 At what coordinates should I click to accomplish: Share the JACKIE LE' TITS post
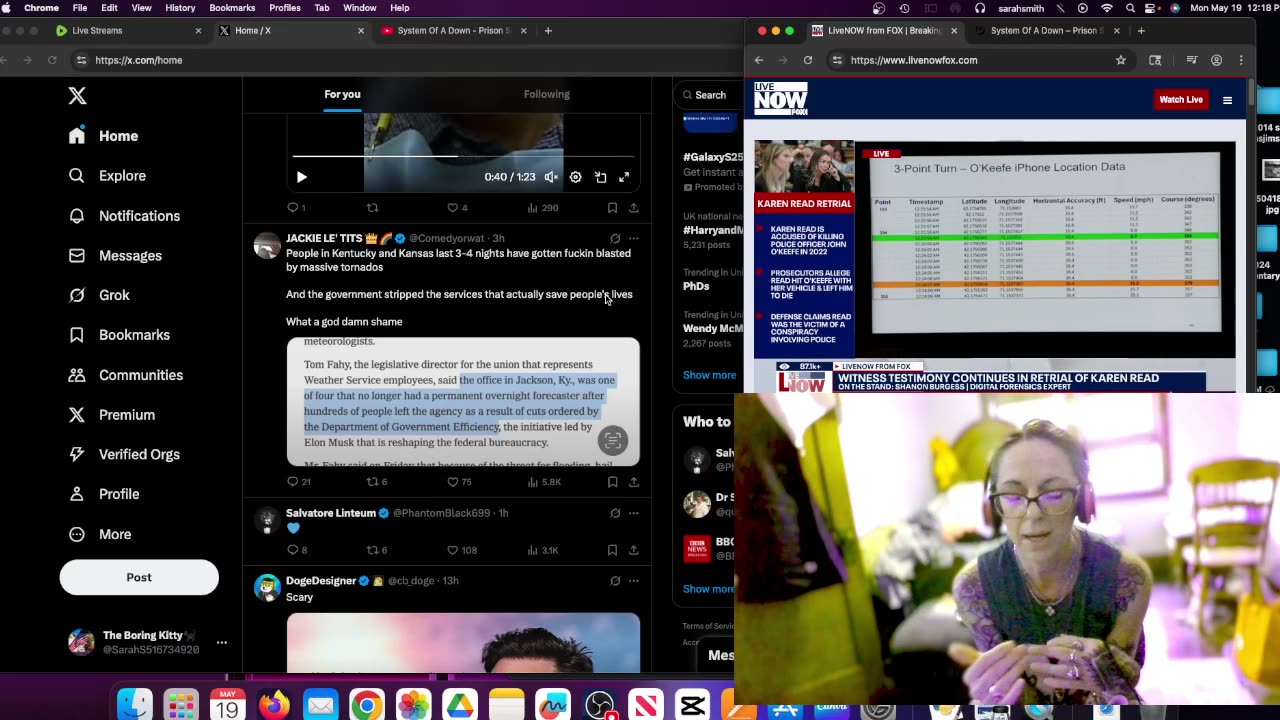pos(634,482)
